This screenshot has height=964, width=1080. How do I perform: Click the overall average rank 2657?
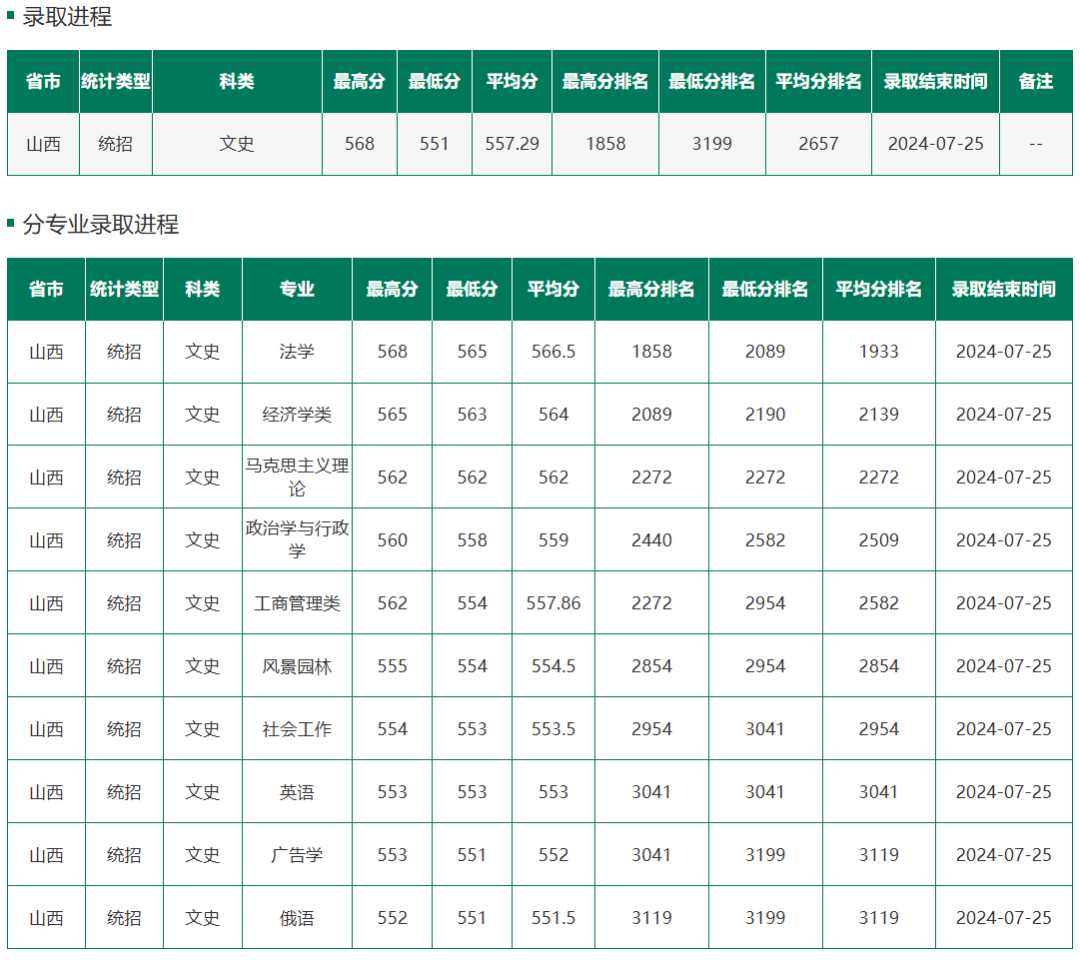coord(818,144)
